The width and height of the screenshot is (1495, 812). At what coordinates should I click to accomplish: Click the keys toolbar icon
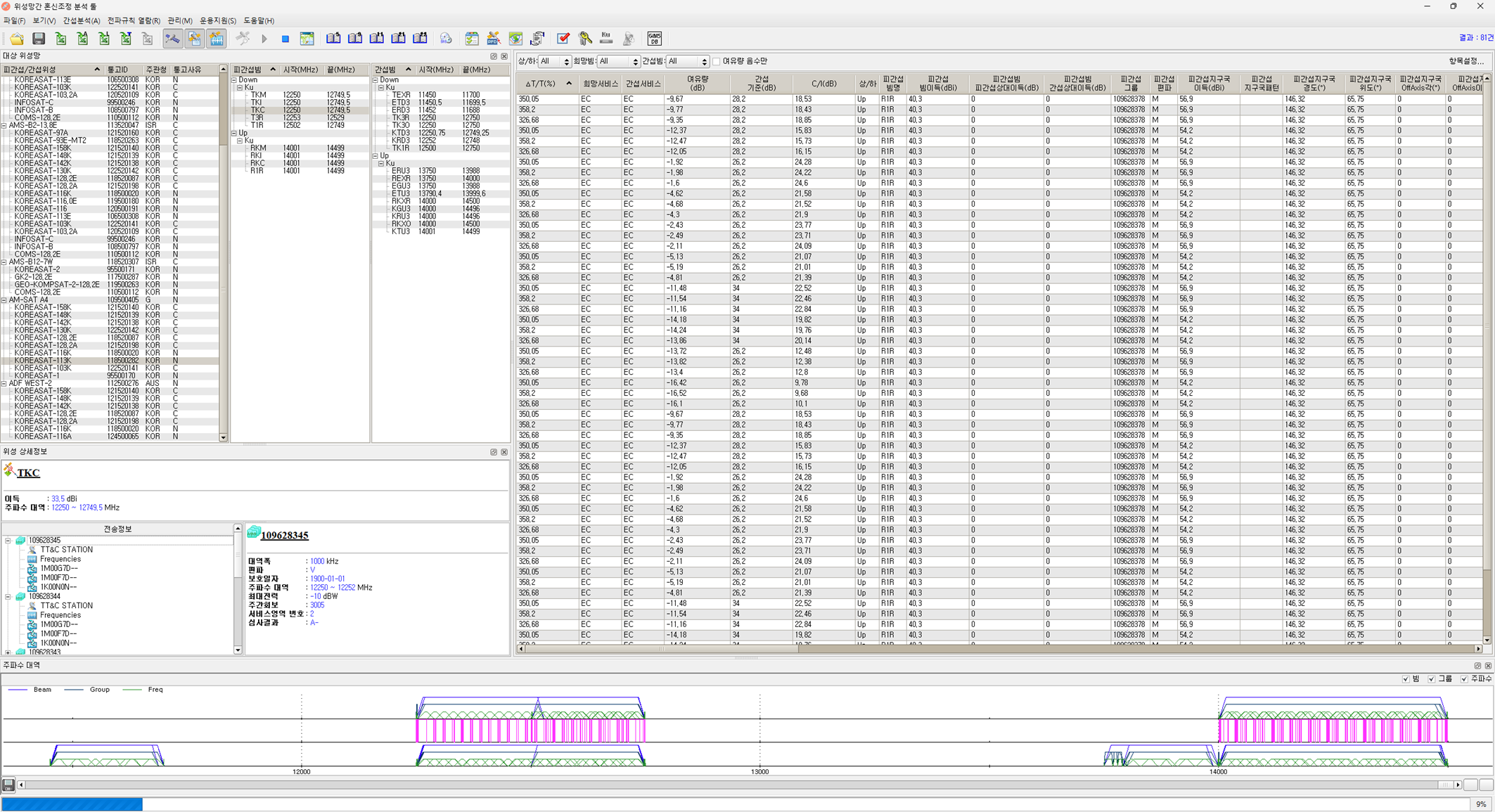click(x=584, y=39)
